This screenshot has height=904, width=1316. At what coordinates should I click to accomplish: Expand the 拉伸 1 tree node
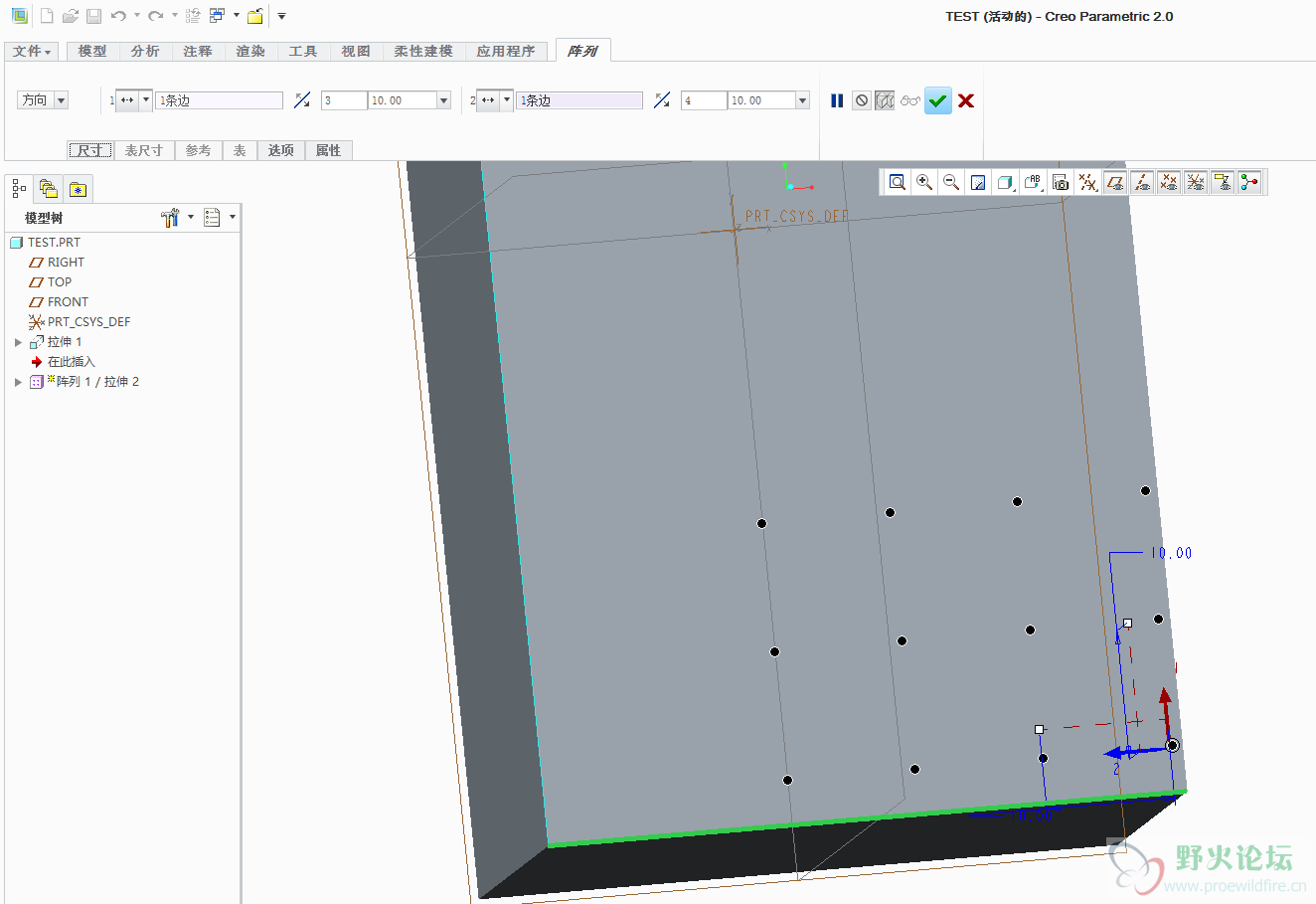click(18, 342)
